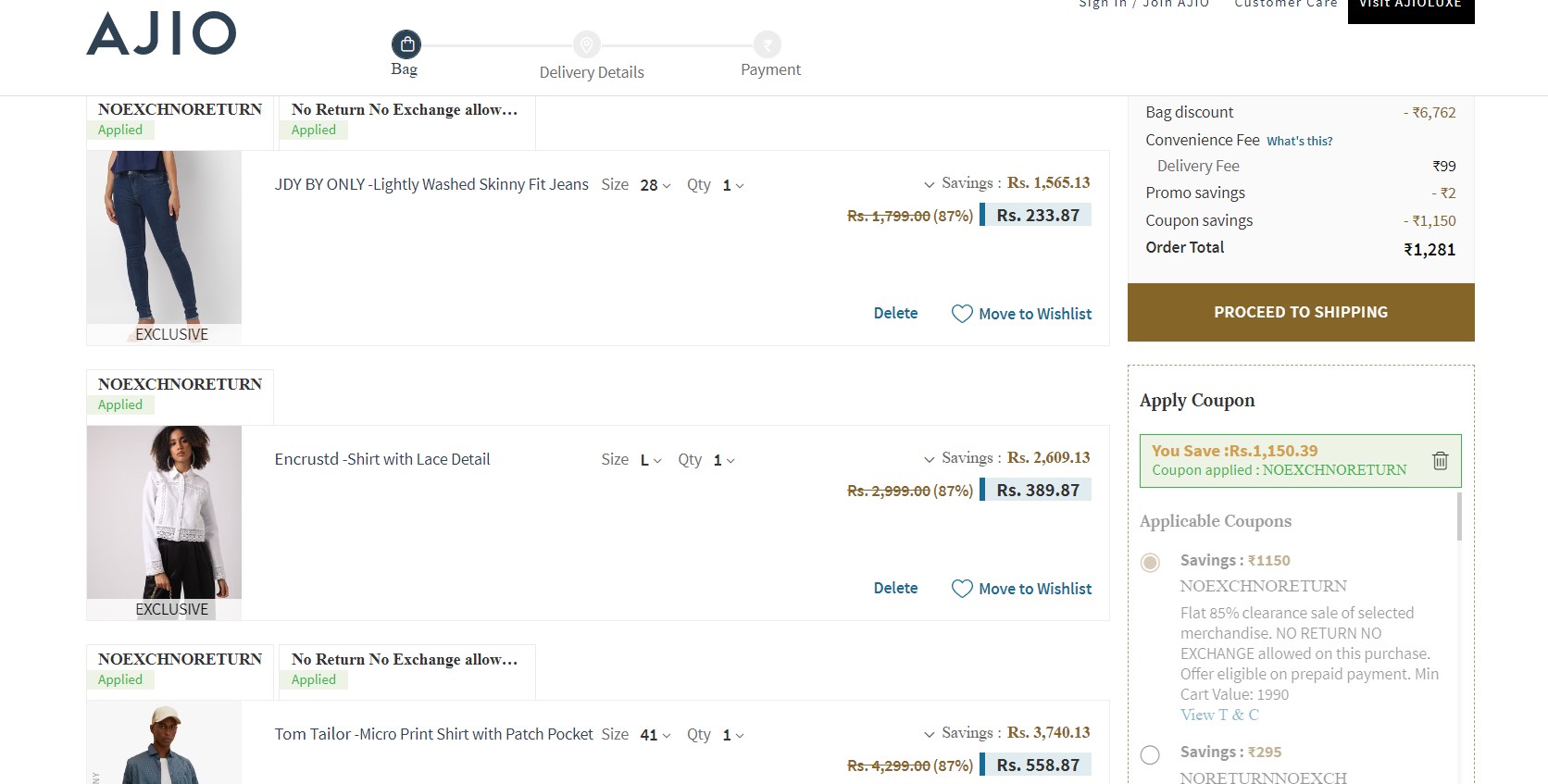Click the Bag step icon

[x=406, y=44]
